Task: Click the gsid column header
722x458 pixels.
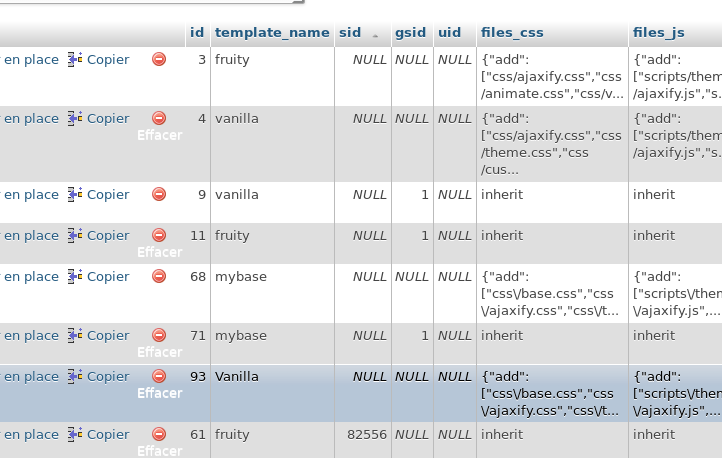Action: pos(412,33)
